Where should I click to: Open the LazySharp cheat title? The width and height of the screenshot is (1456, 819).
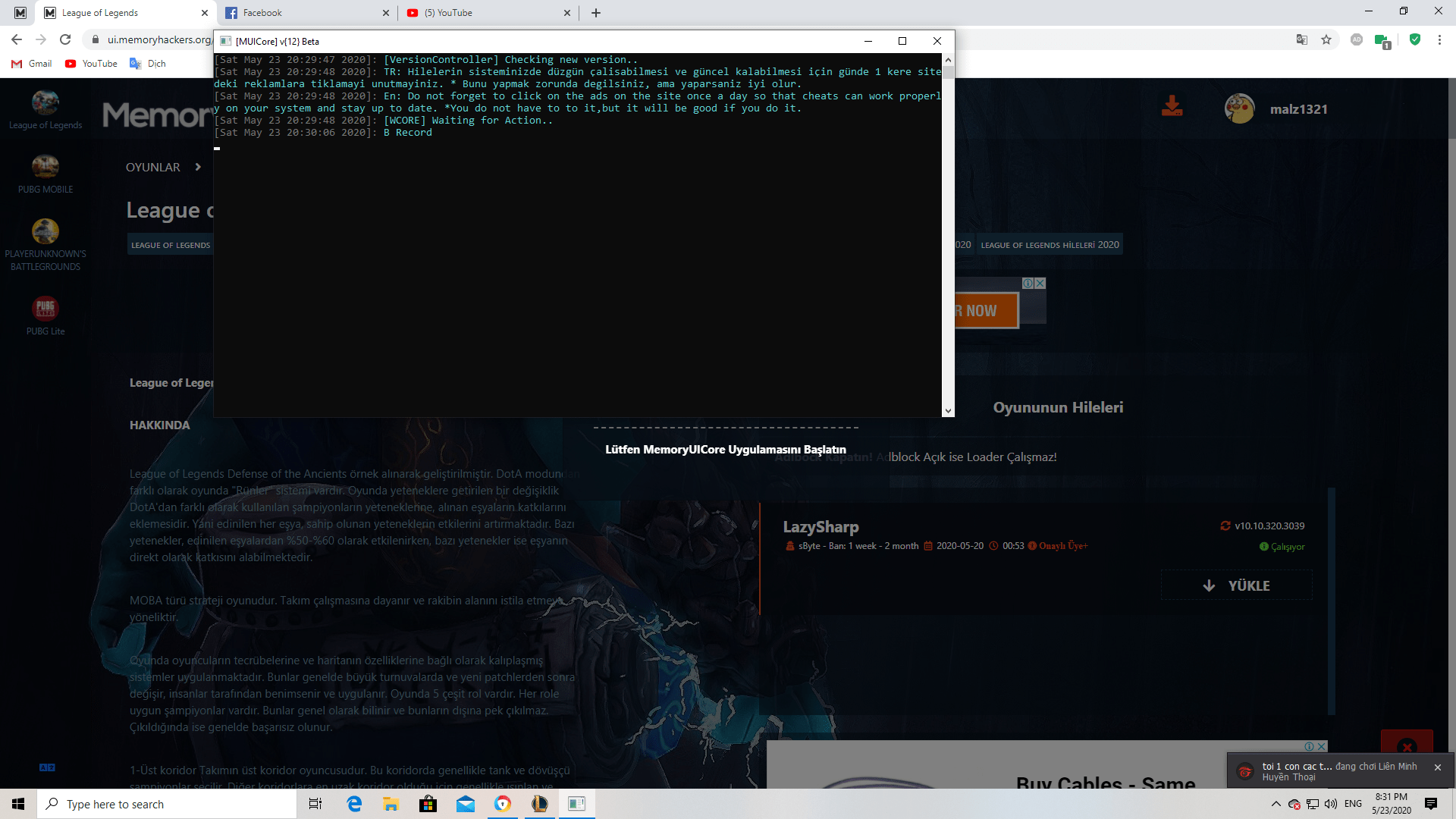point(821,526)
